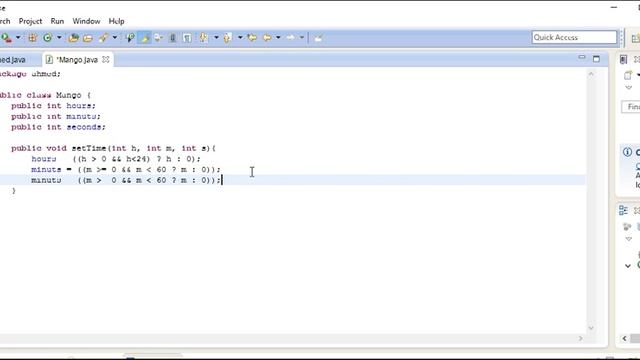Image resolution: width=640 pixels, height=360 pixels.
Task: Click the 'public int minuts;' code line
Action: click(x=56, y=116)
